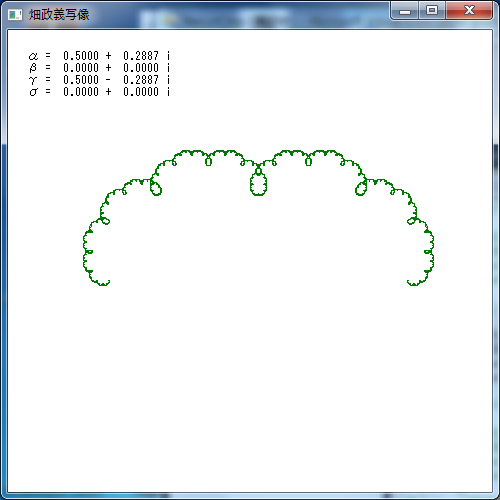Click the large loop on the curve's left side
500x500 pixels.
point(156,189)
